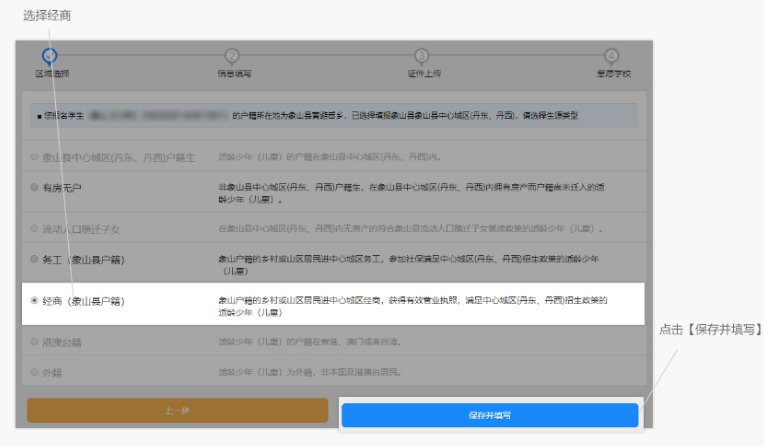Click the info banner about 户籍所在地
This screenshot has width=769, height=446.
point(330,116)
